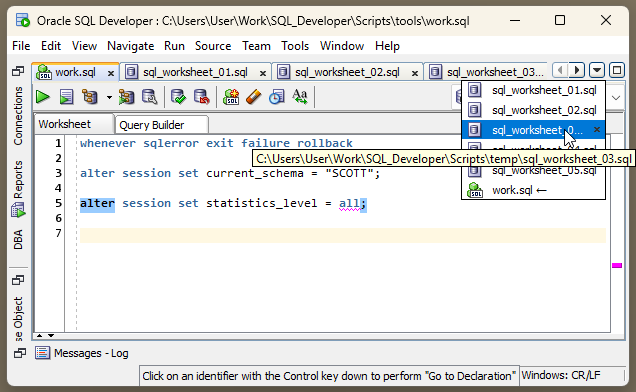Click the Clear eraser icon
Image resolution: width=636 pixels, height=392 pixels.
[x=254, y=97]
